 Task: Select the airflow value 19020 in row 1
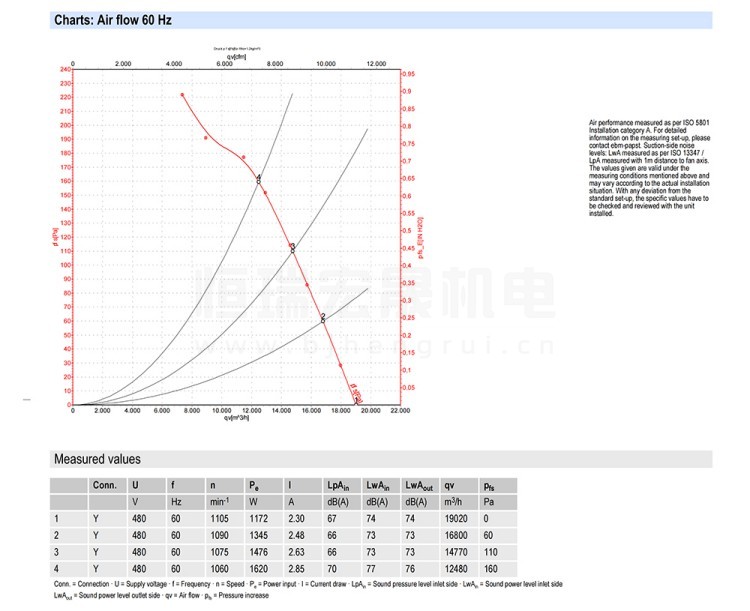click(454, 519)
